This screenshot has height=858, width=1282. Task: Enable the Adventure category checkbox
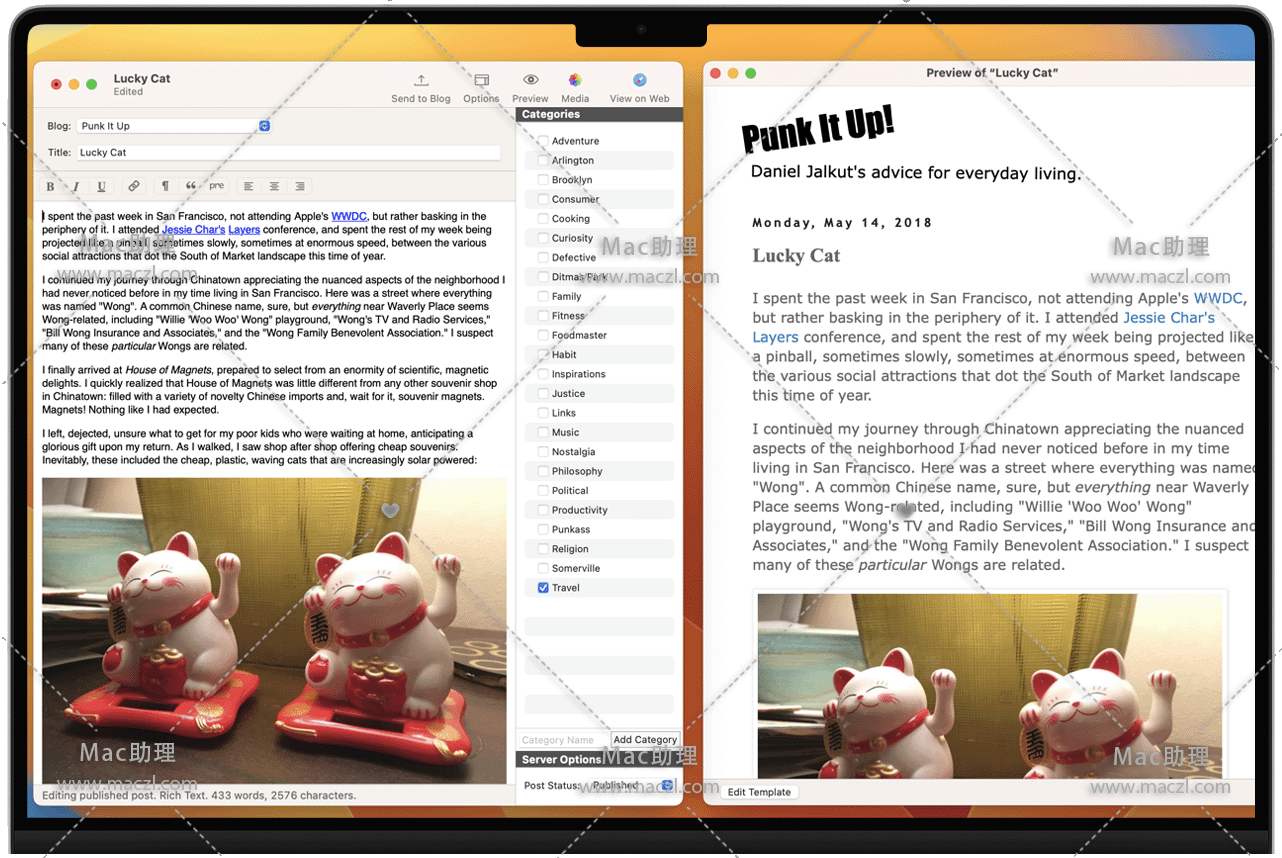[543, 141]
